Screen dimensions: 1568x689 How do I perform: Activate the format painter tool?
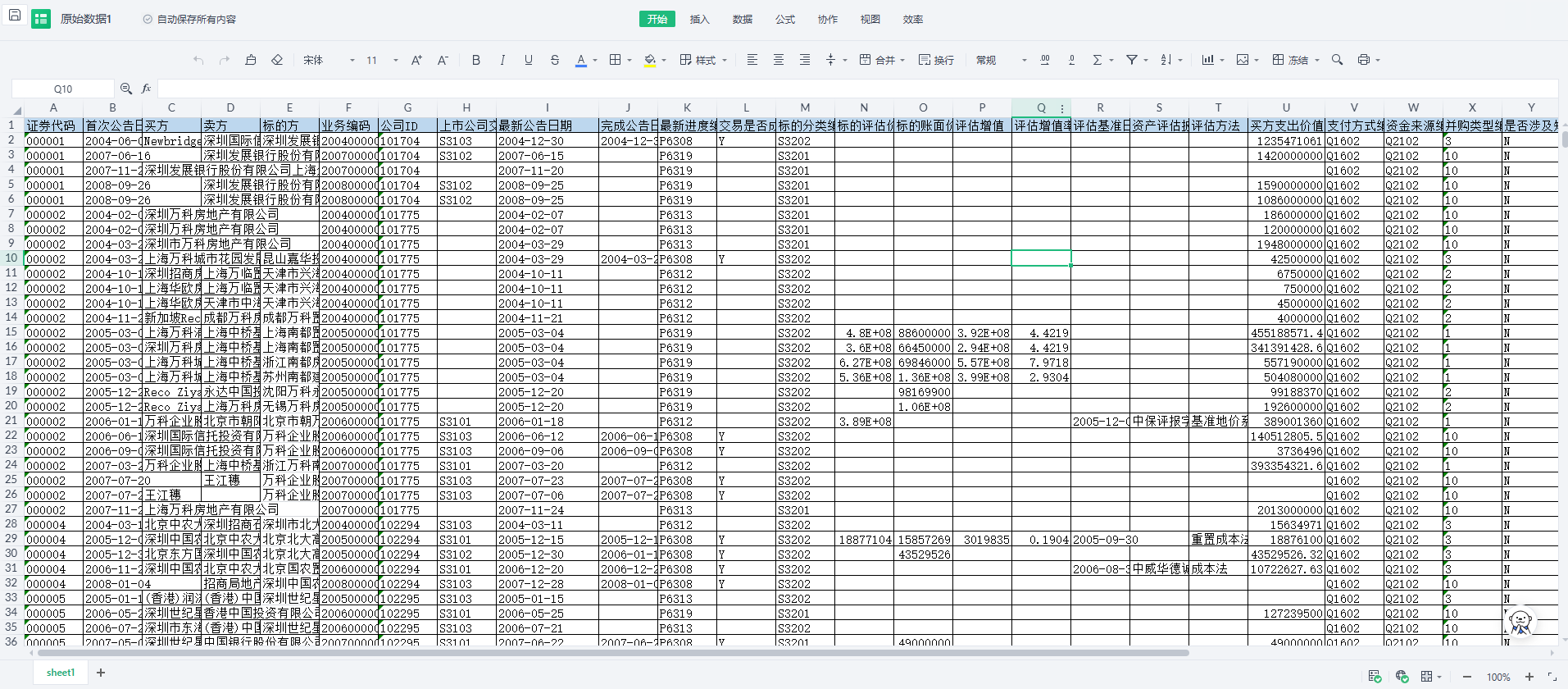[251, 60]
